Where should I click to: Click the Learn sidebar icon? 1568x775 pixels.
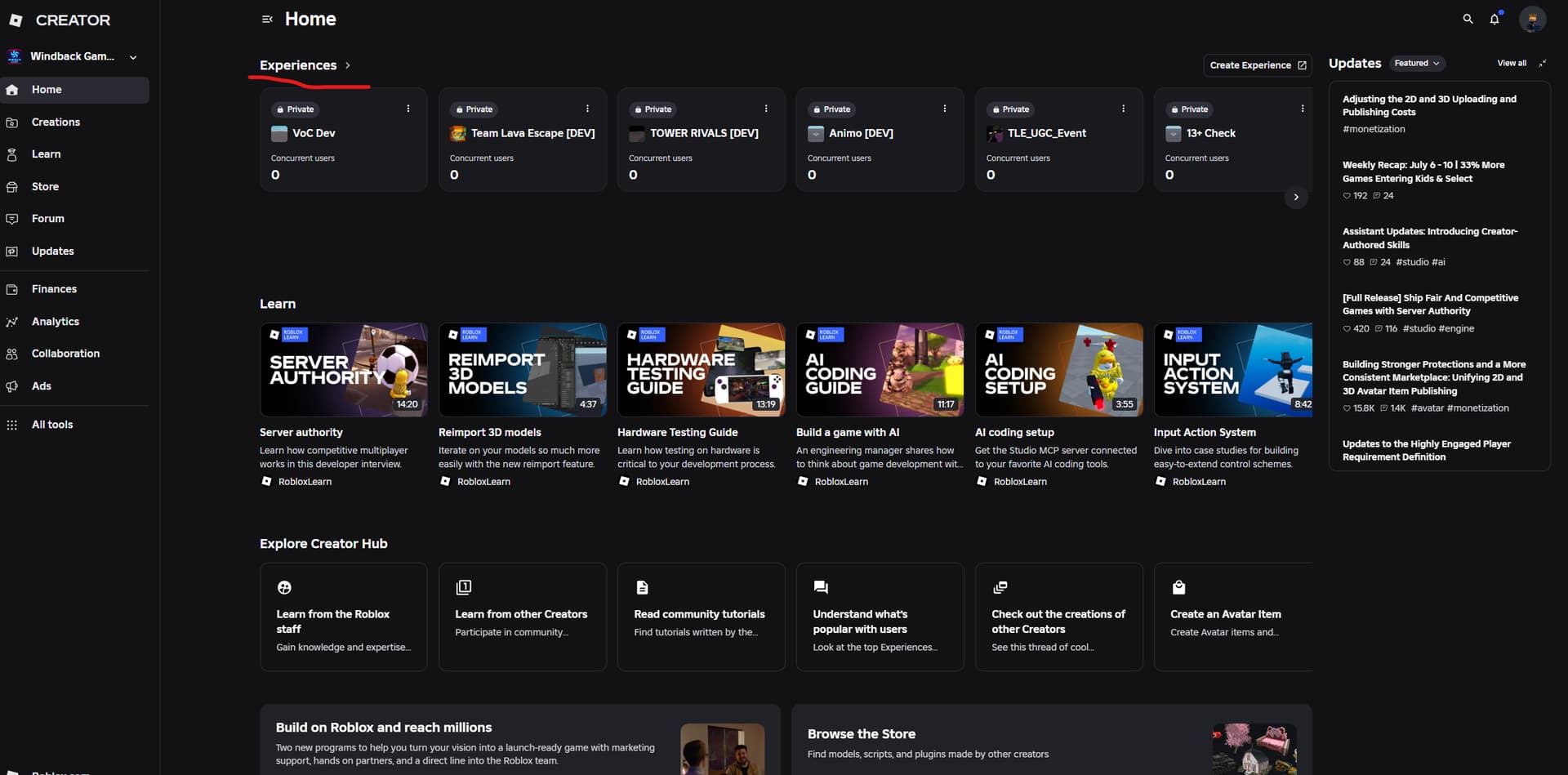[x=12, y=154]
